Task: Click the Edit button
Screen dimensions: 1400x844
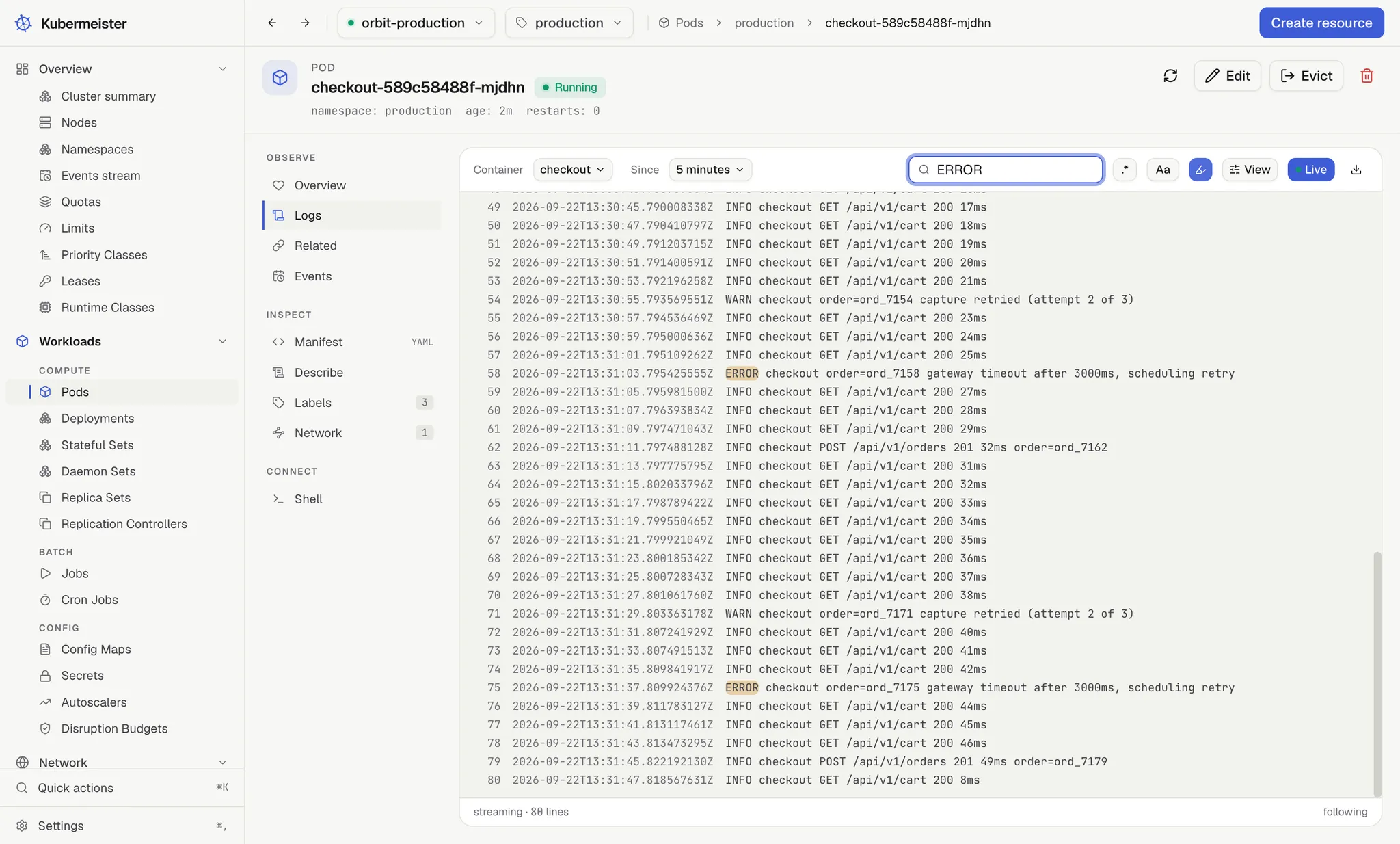Action: 1227,76
